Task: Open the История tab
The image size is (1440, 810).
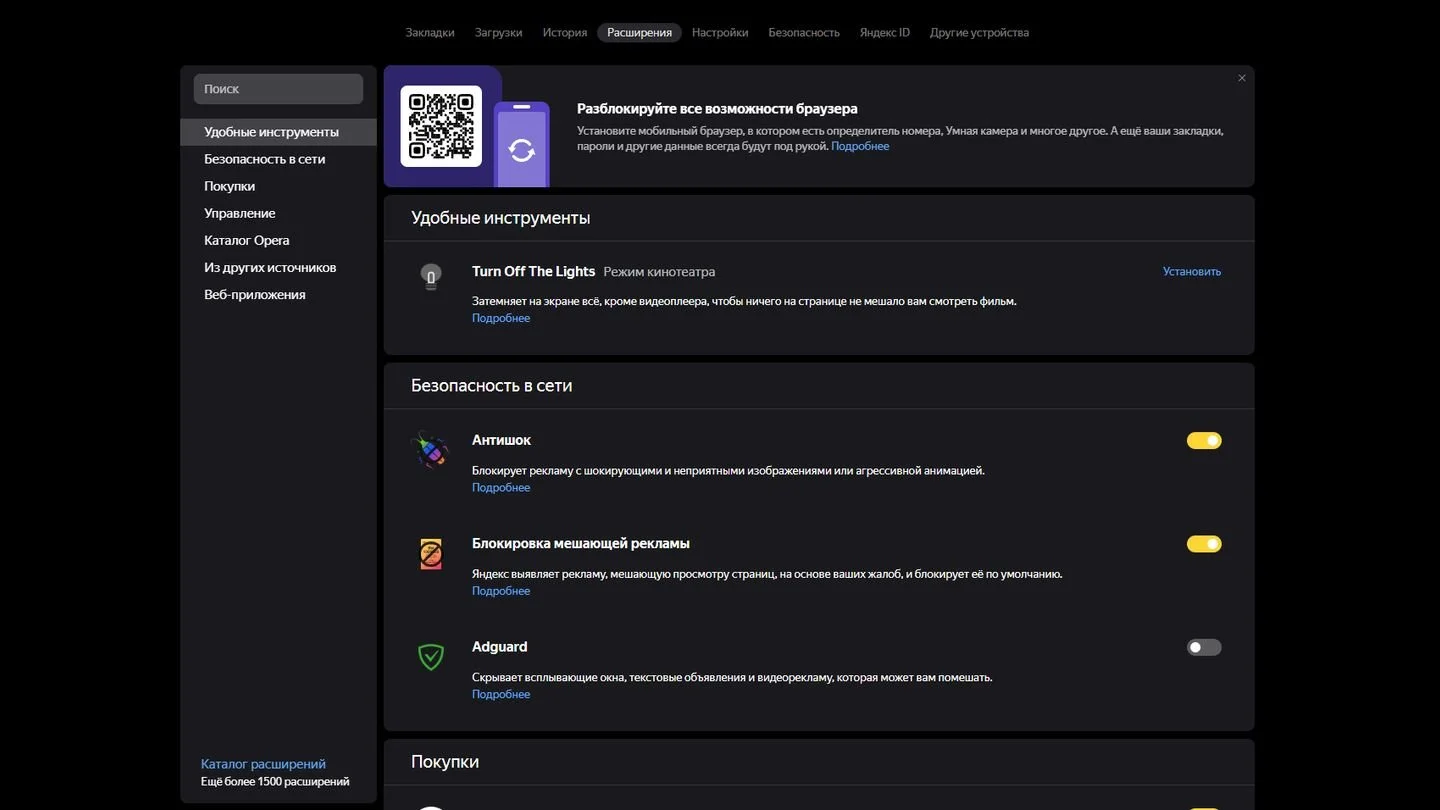Action: [565, 33]
